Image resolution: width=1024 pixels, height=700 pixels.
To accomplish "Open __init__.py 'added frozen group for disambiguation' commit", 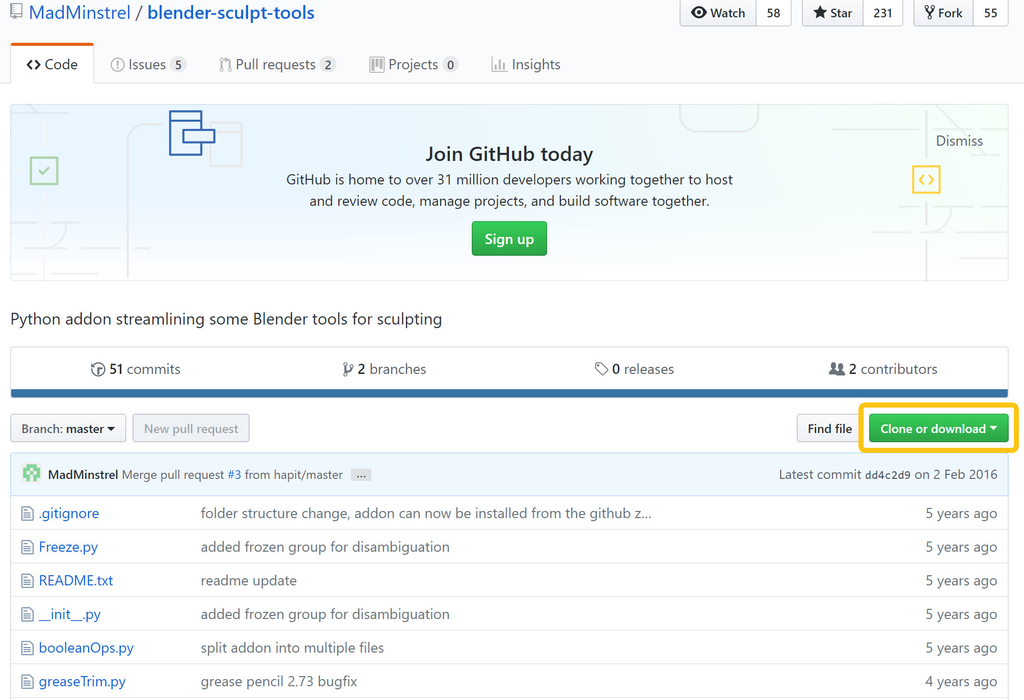I will coord(325,614).
